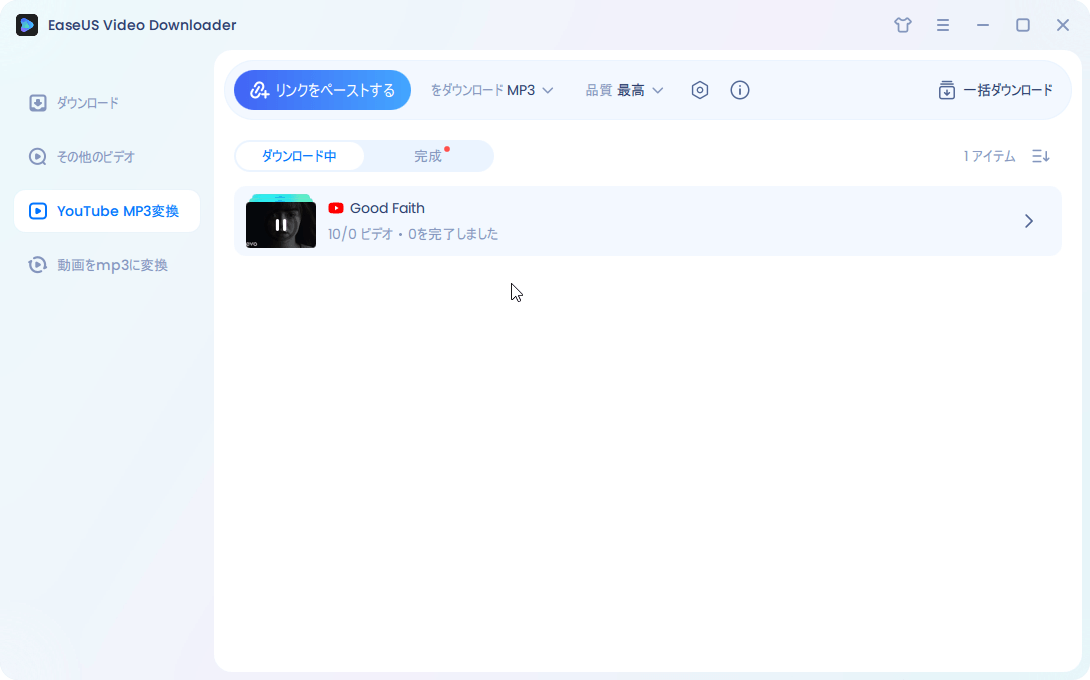The height and width of the screenshot is (680, 1090).
Task: Open ダウンロード in the sidebar
Action: pyautogui.click(x=87, y=103)
